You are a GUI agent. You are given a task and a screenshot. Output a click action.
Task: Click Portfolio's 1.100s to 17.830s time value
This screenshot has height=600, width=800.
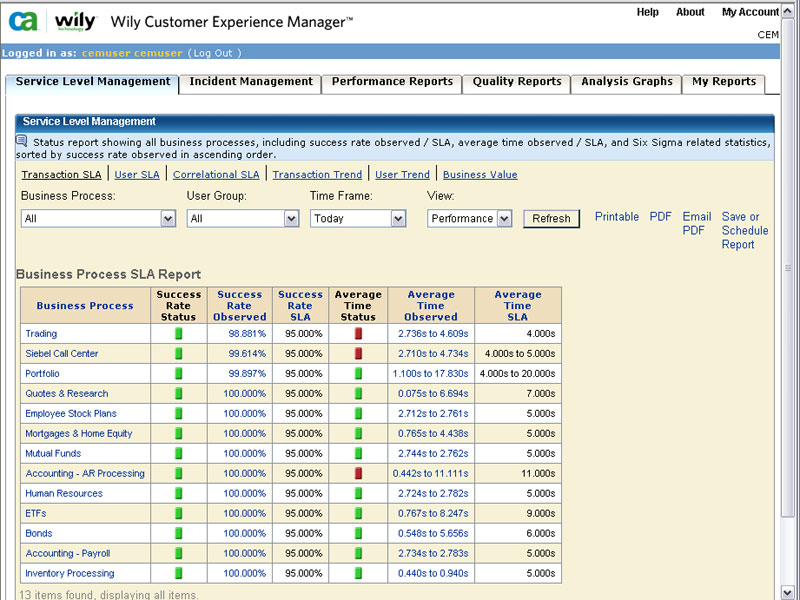430,373
